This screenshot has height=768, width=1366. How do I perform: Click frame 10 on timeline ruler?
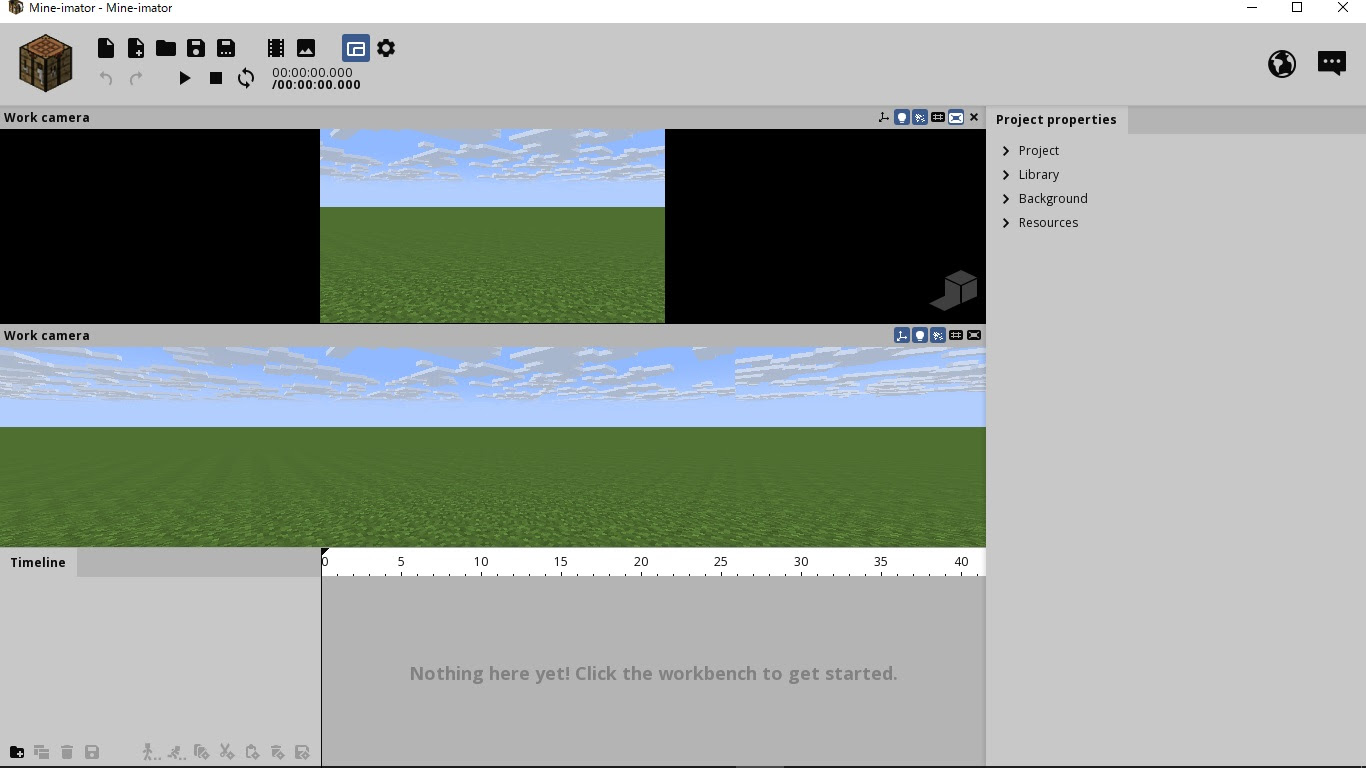481,562
